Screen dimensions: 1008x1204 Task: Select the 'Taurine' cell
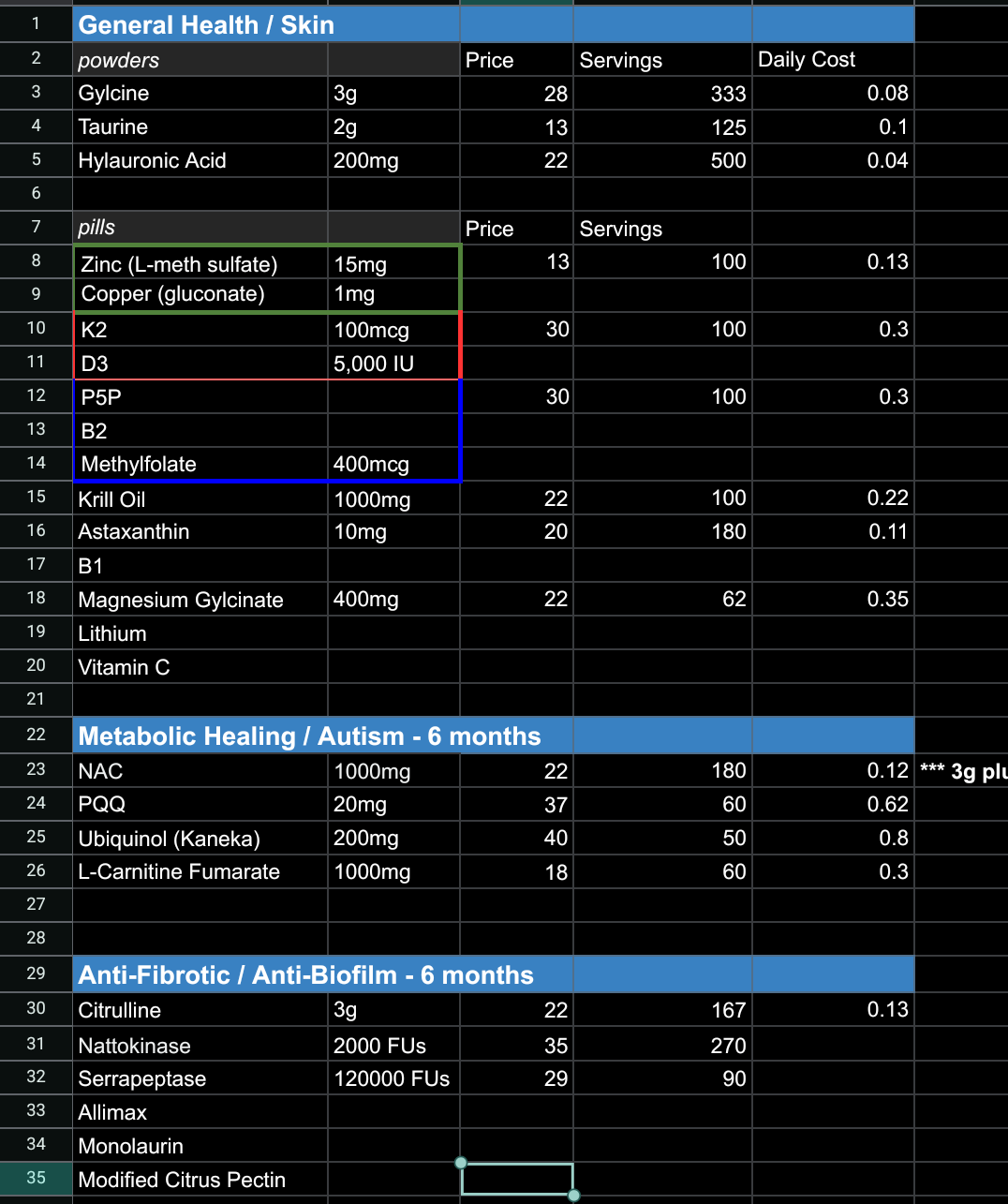pyautogui.click(x=200, y=127)
